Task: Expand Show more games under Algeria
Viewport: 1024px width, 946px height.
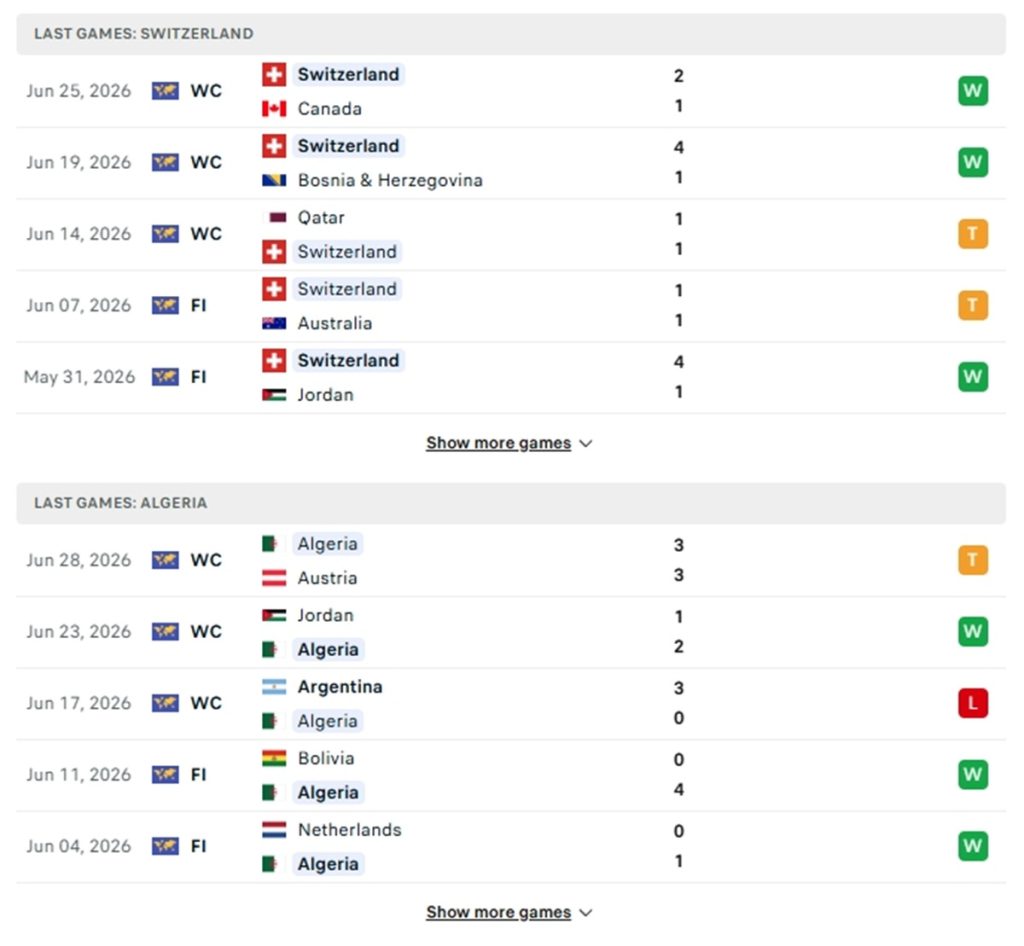Action: 509,913
